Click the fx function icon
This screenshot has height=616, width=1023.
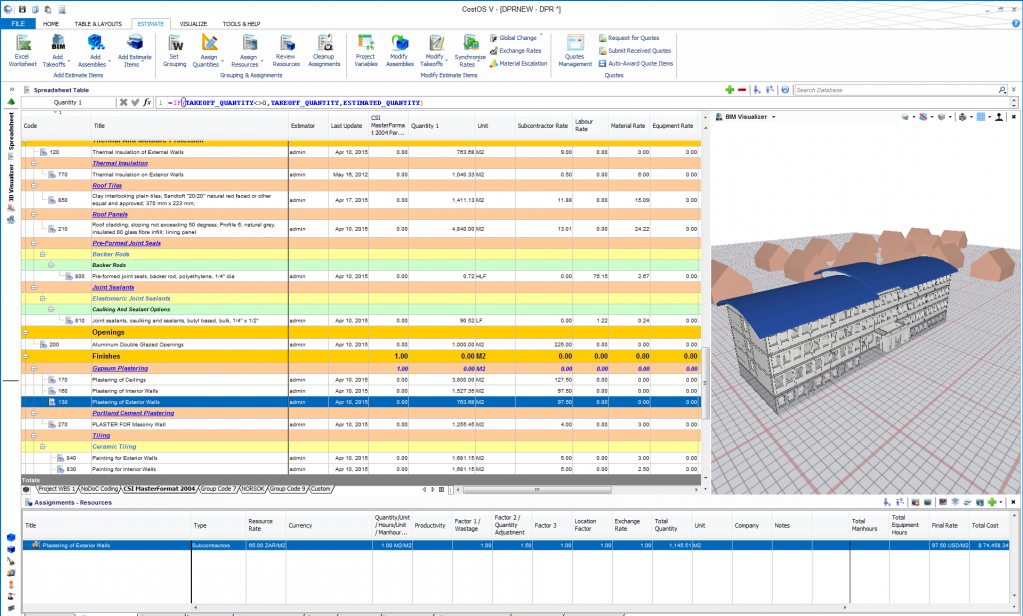pyautogui.click(x=147, y=102)
